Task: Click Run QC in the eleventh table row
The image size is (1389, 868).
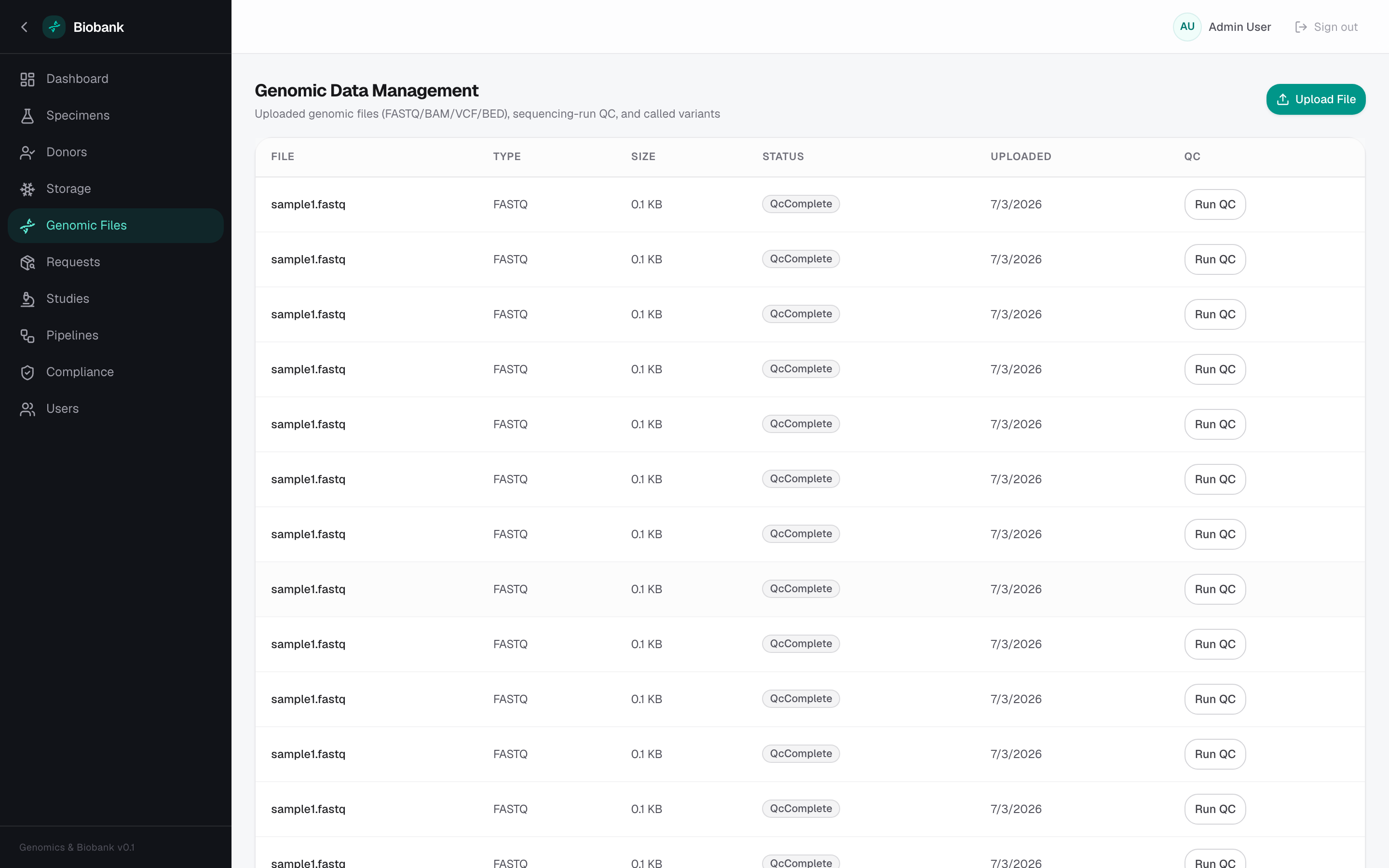Action: 1214,754
